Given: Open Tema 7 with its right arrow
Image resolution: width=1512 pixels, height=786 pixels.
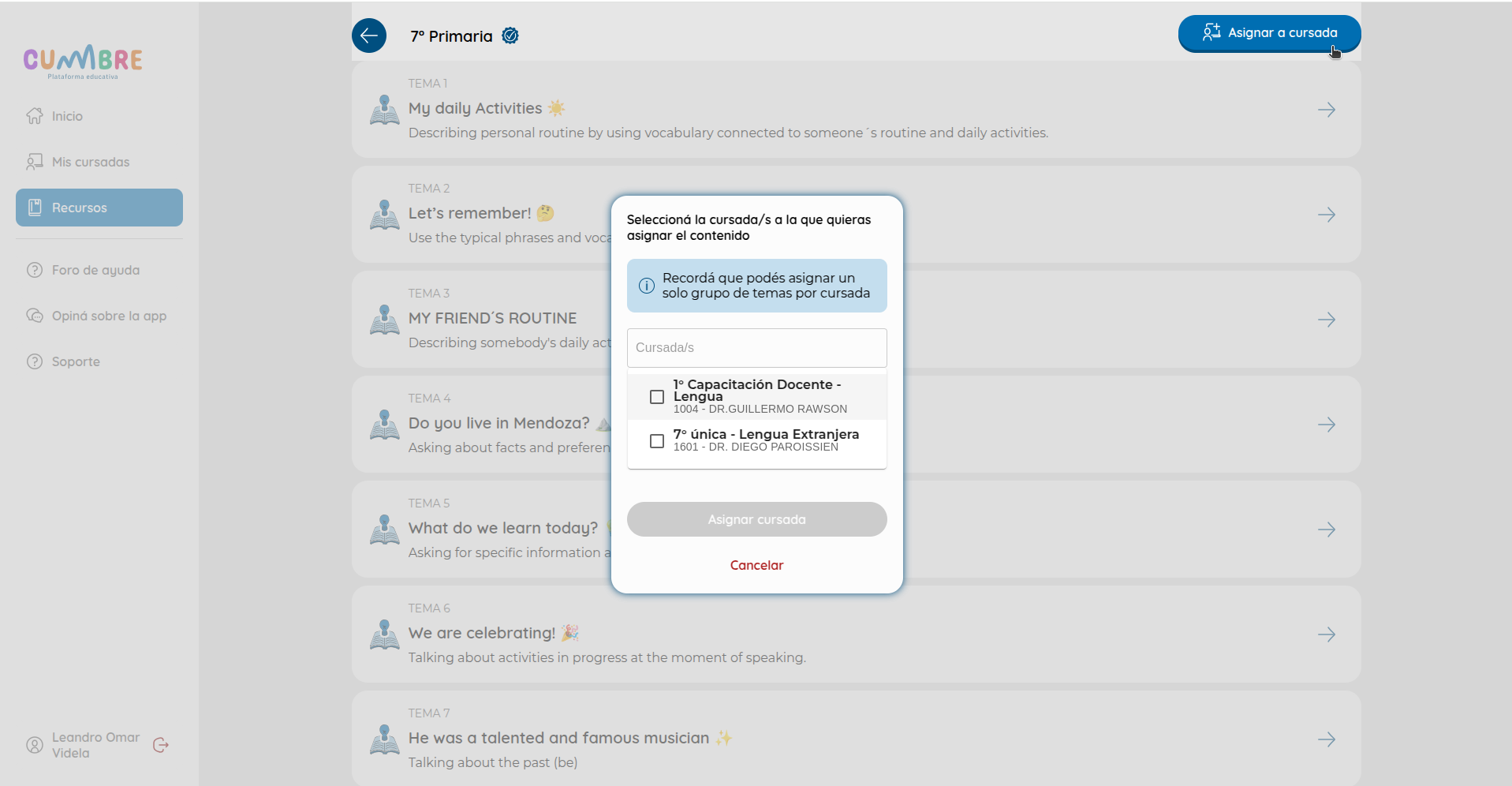Looking at the screenshot, I should click(x=1327, y=739).
